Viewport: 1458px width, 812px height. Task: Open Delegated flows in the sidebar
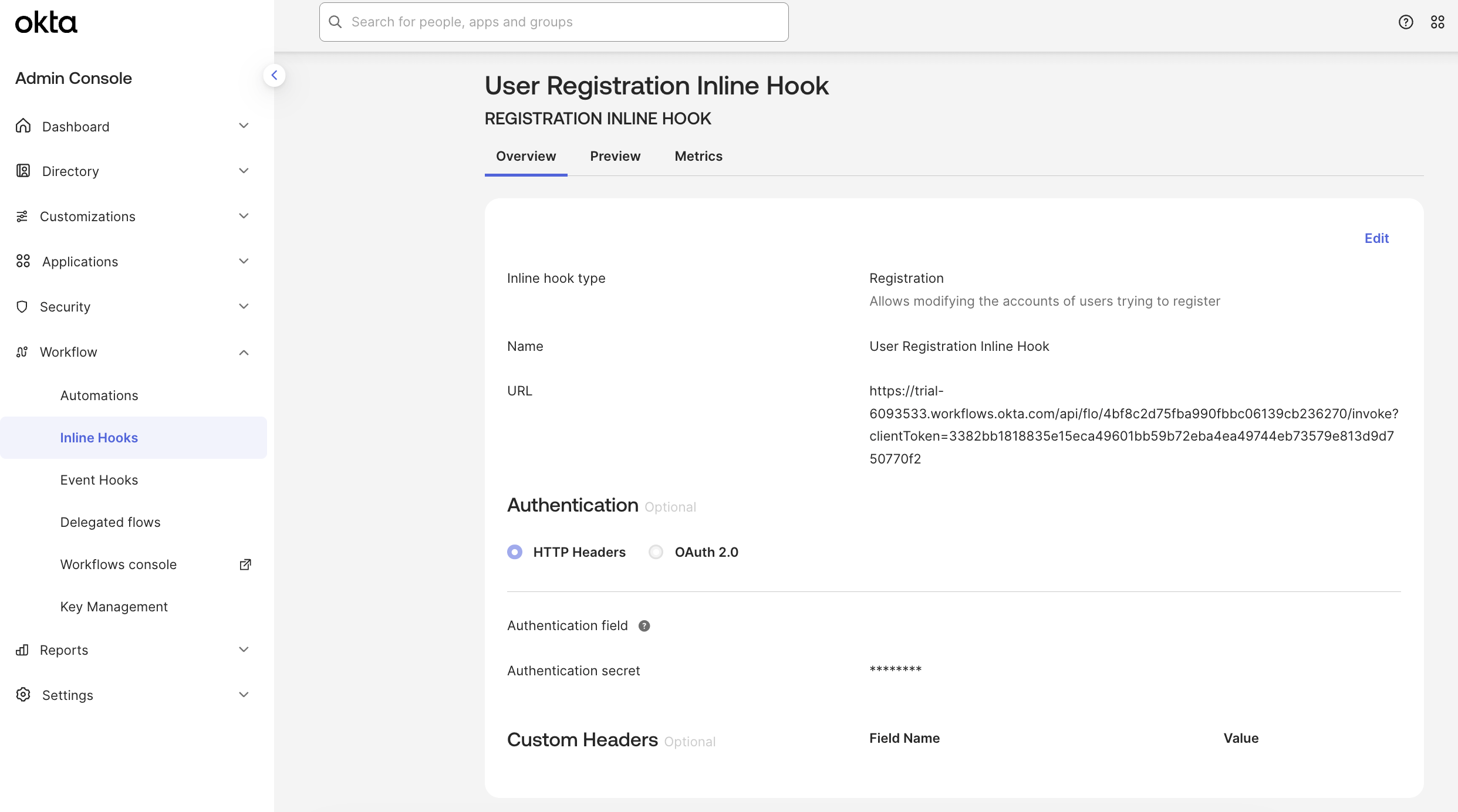[110, 522]
